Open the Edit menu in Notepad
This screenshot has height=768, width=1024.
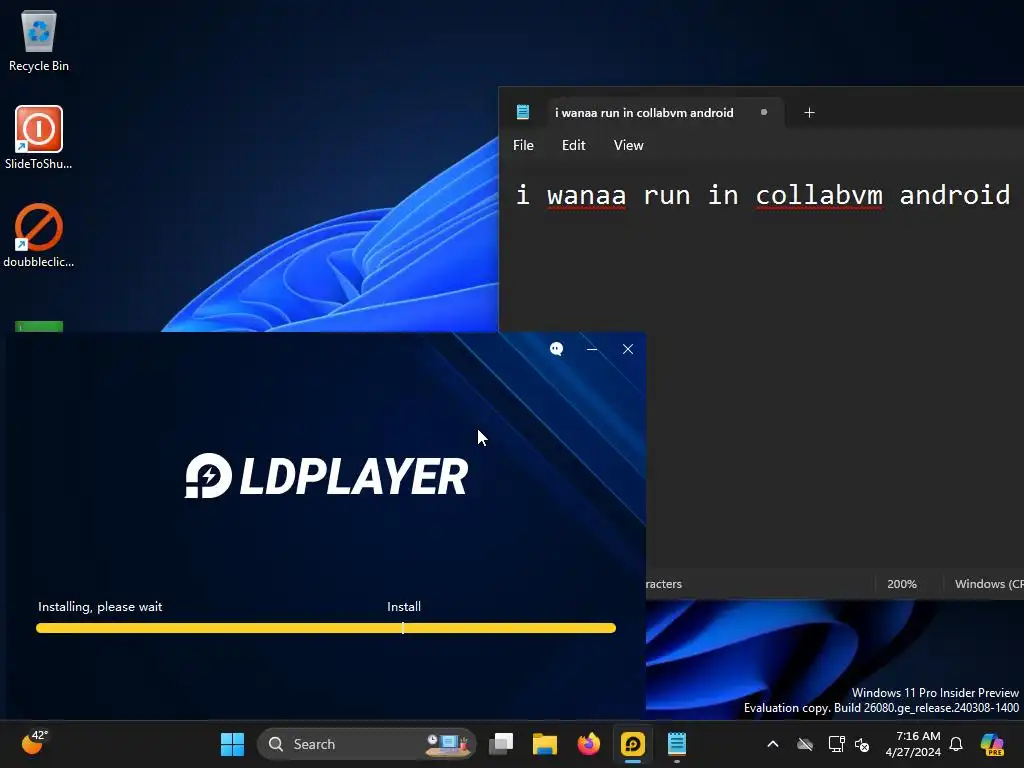click(x=573, y=145)
